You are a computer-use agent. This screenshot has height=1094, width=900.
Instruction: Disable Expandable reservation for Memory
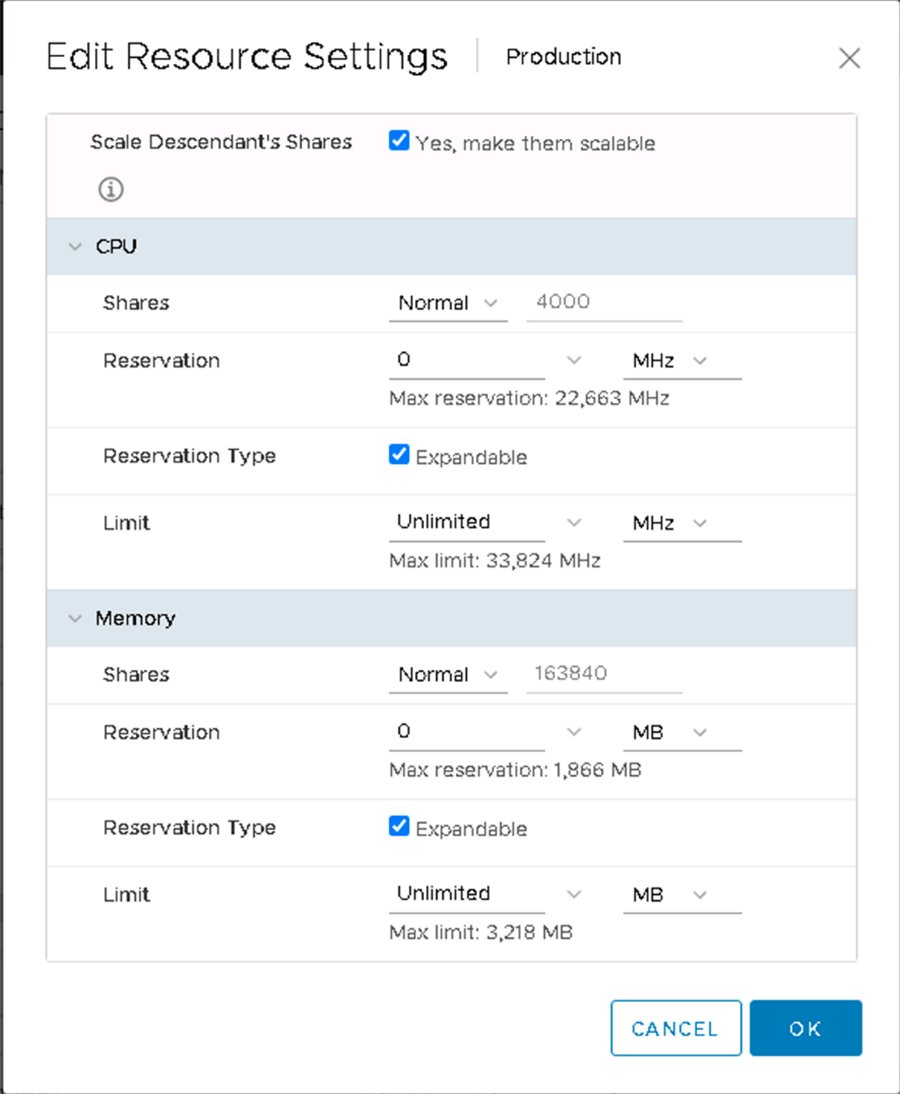pos(398,827)
